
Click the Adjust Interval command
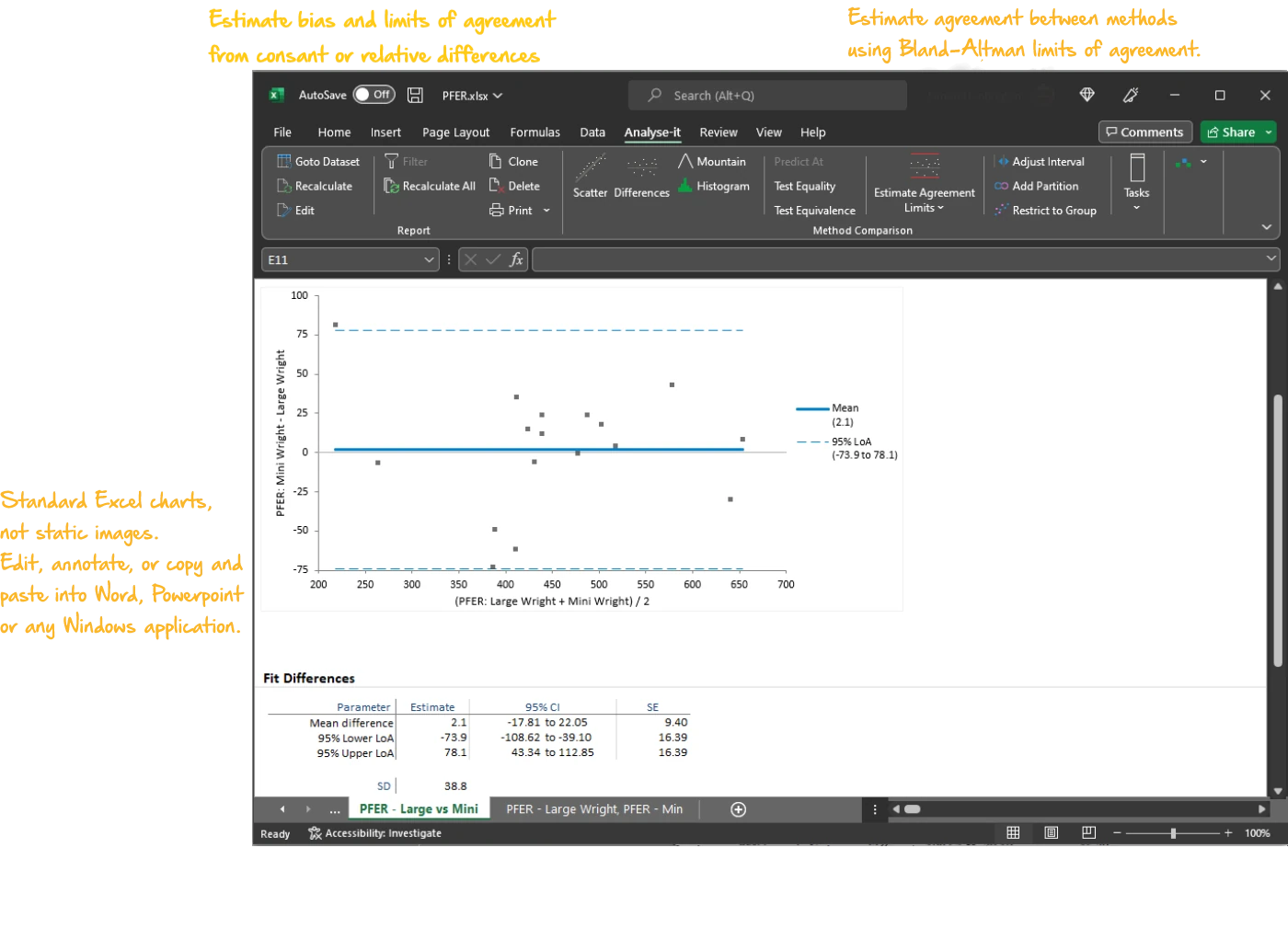1040,162
